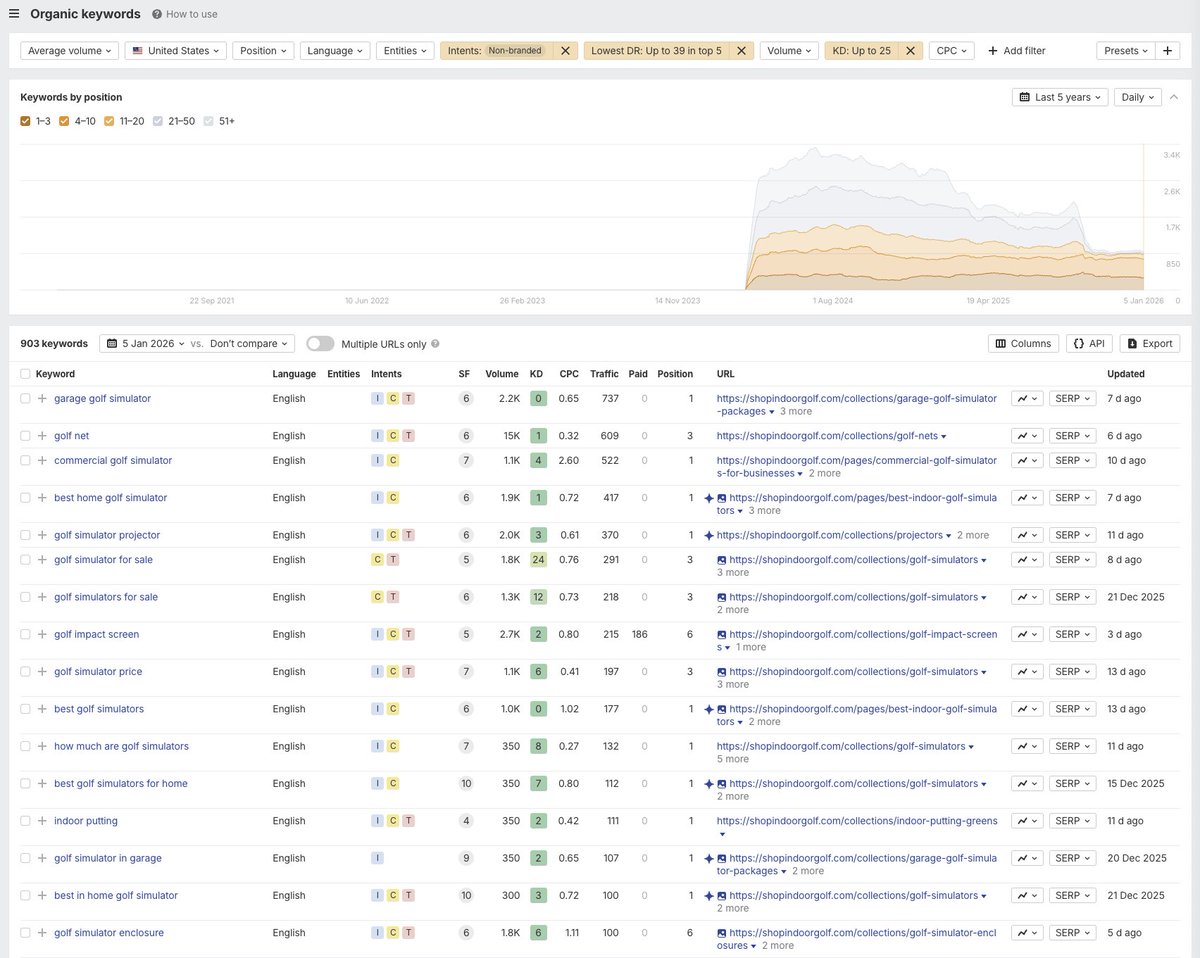This screenshot has width=1200, height=958.
Task: Click the image pack icon for golf impact screen
Action: point(722,634)
